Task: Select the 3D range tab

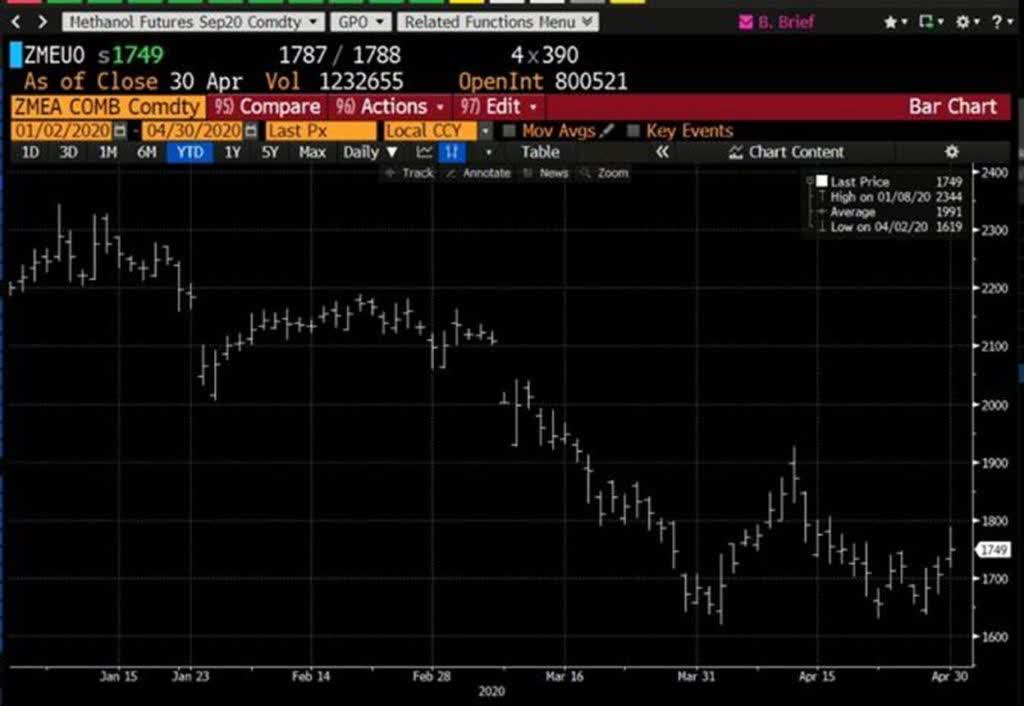Action: (69, 152)
